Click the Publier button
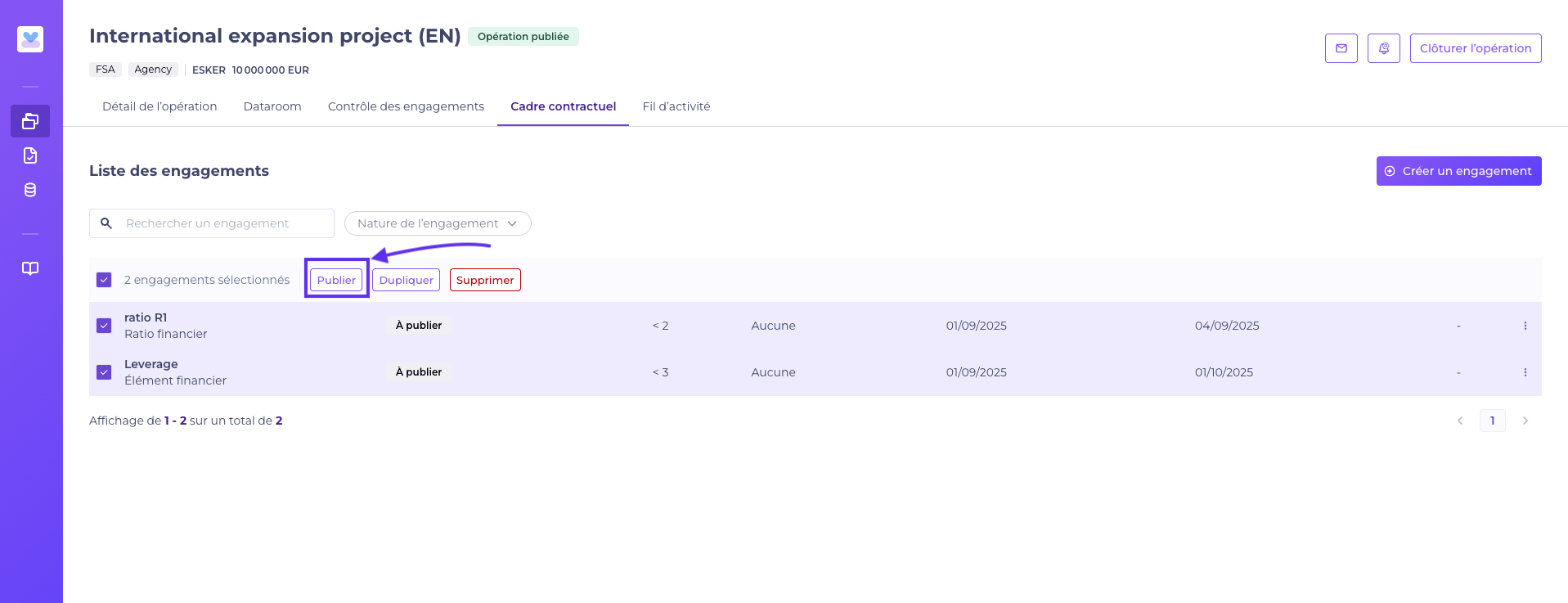Image resolution: width=1568 pixels, height=603 pixels. pos(336,280)
